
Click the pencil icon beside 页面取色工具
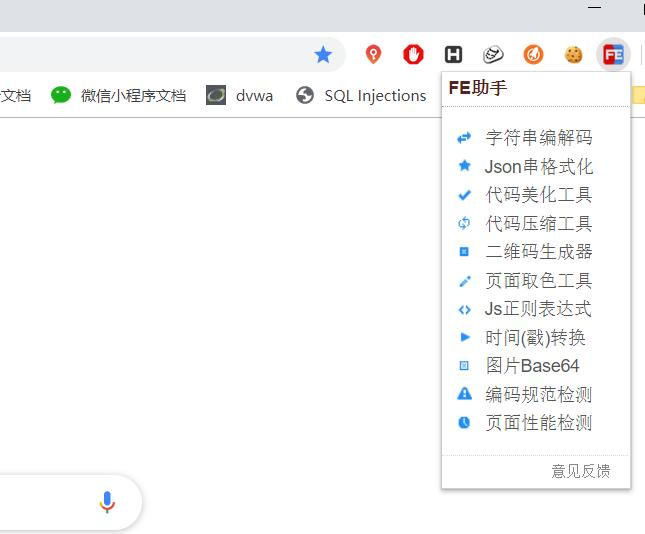464,281
